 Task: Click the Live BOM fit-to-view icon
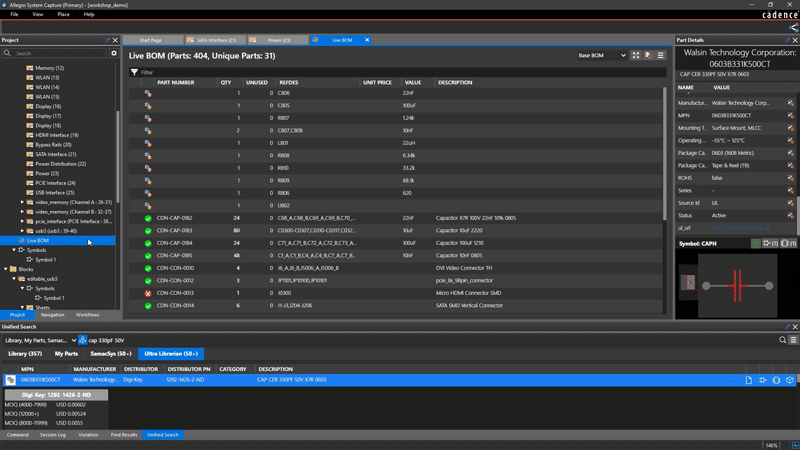pos(636,55)
